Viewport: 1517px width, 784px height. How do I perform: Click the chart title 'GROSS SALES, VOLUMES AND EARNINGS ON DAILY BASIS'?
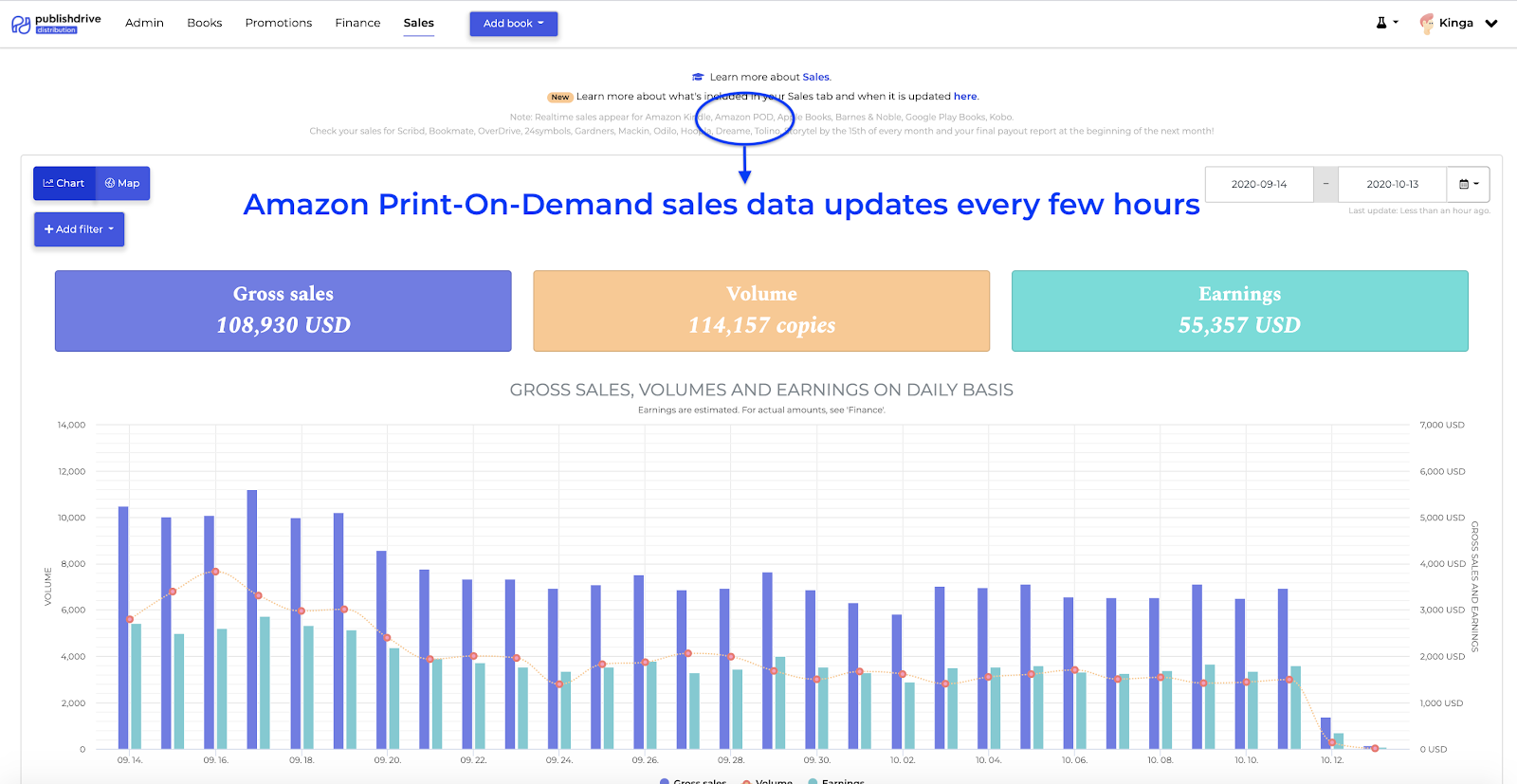761,390
